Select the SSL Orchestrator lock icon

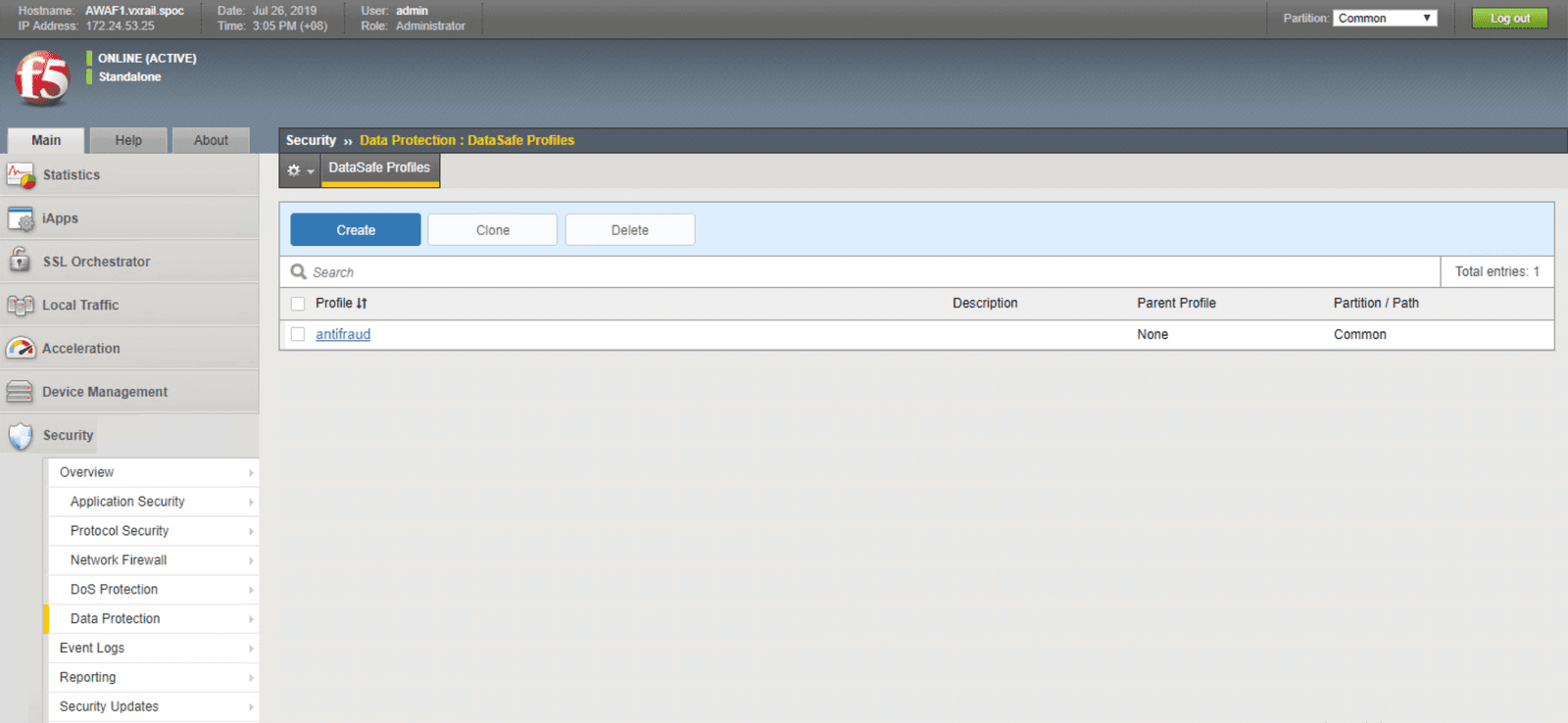[x=20, y=261]
